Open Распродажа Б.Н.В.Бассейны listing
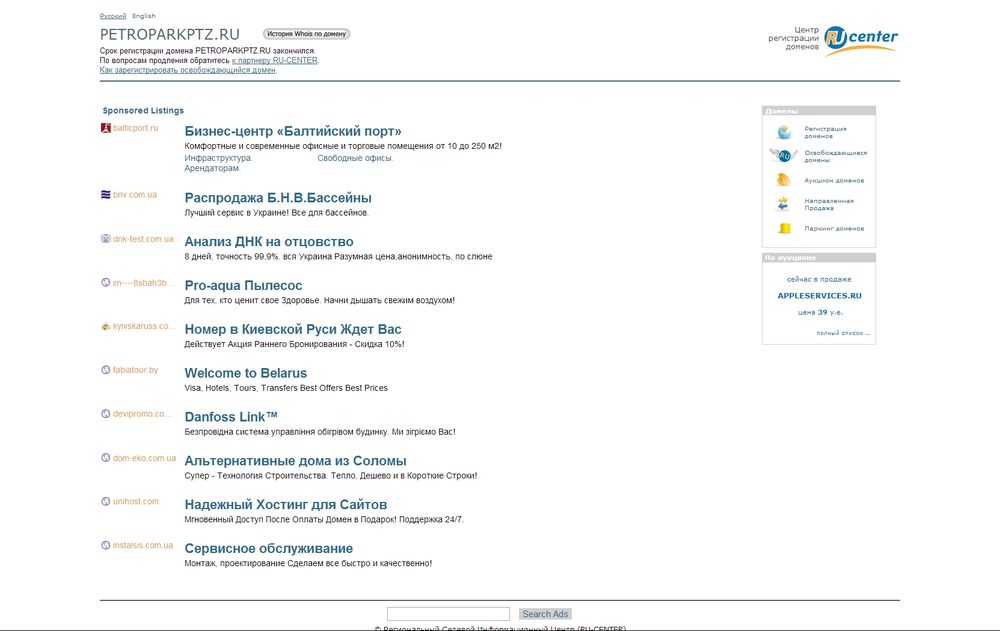Image resolution: width=1000 pixels, height=631 pixels. pos(278,198)
